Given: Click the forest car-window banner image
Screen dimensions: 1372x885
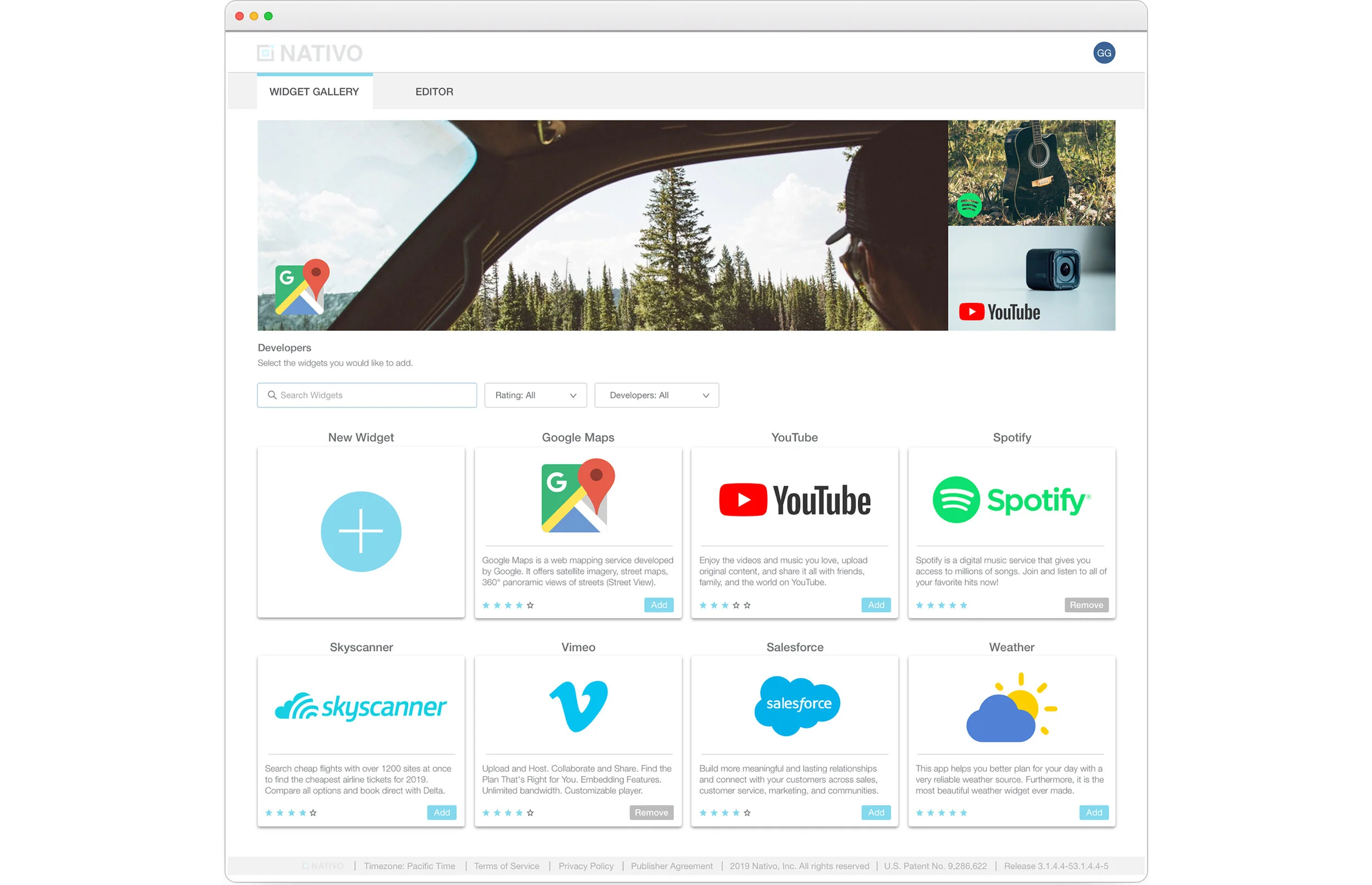Looking at the screenshot, I should coord(602,225).
